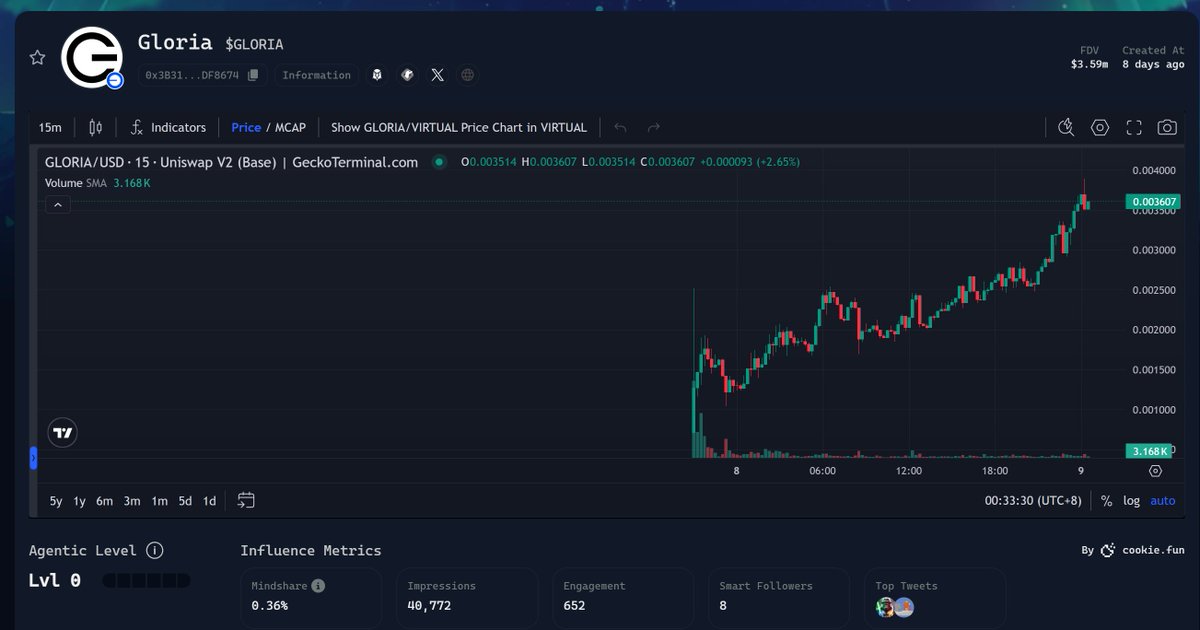This screenshot has width=1200, height=630.
Task: Undo the last chart action
Action: pos(621,128)
